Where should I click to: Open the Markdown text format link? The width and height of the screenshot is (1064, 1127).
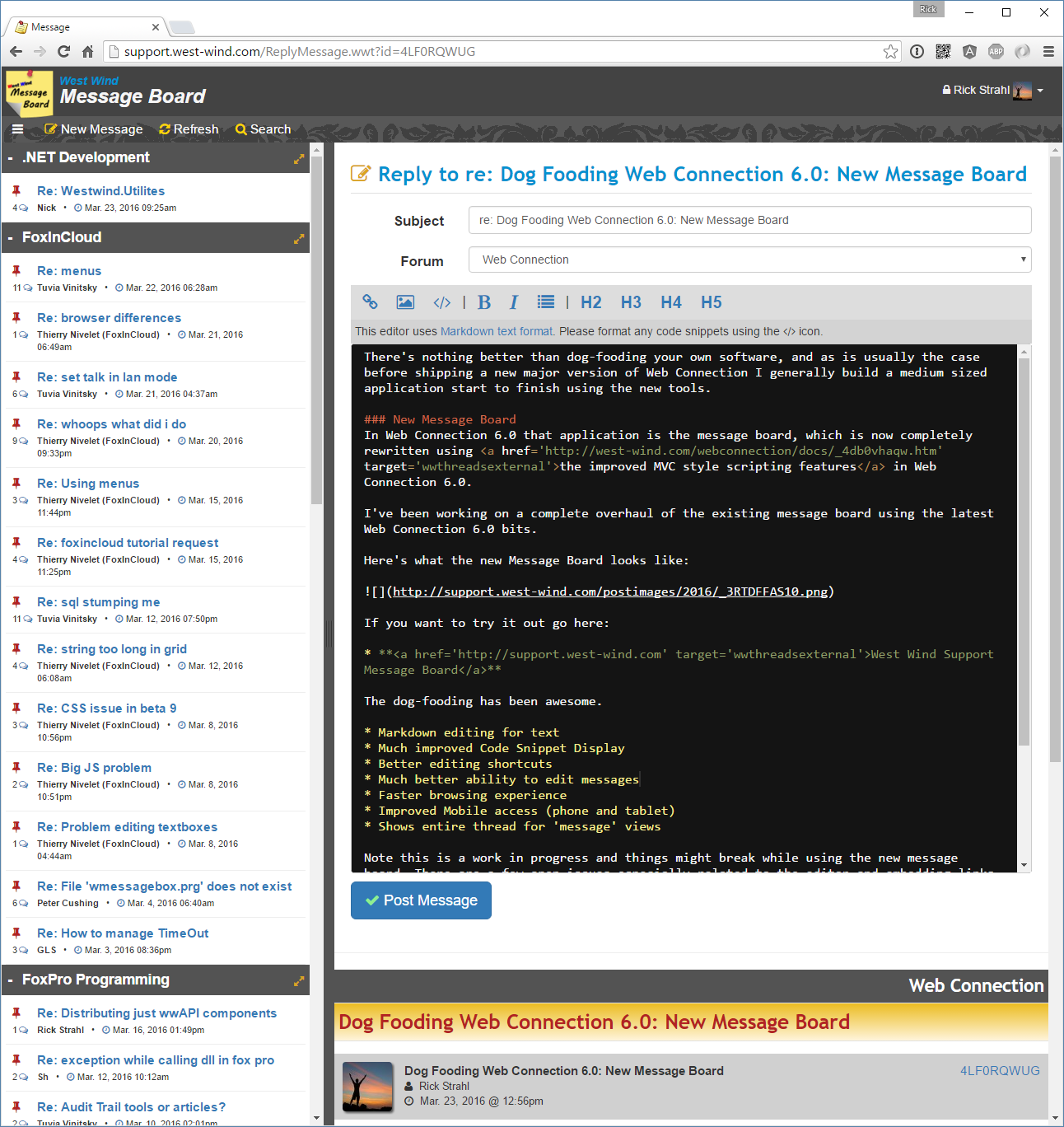[497, 331]
